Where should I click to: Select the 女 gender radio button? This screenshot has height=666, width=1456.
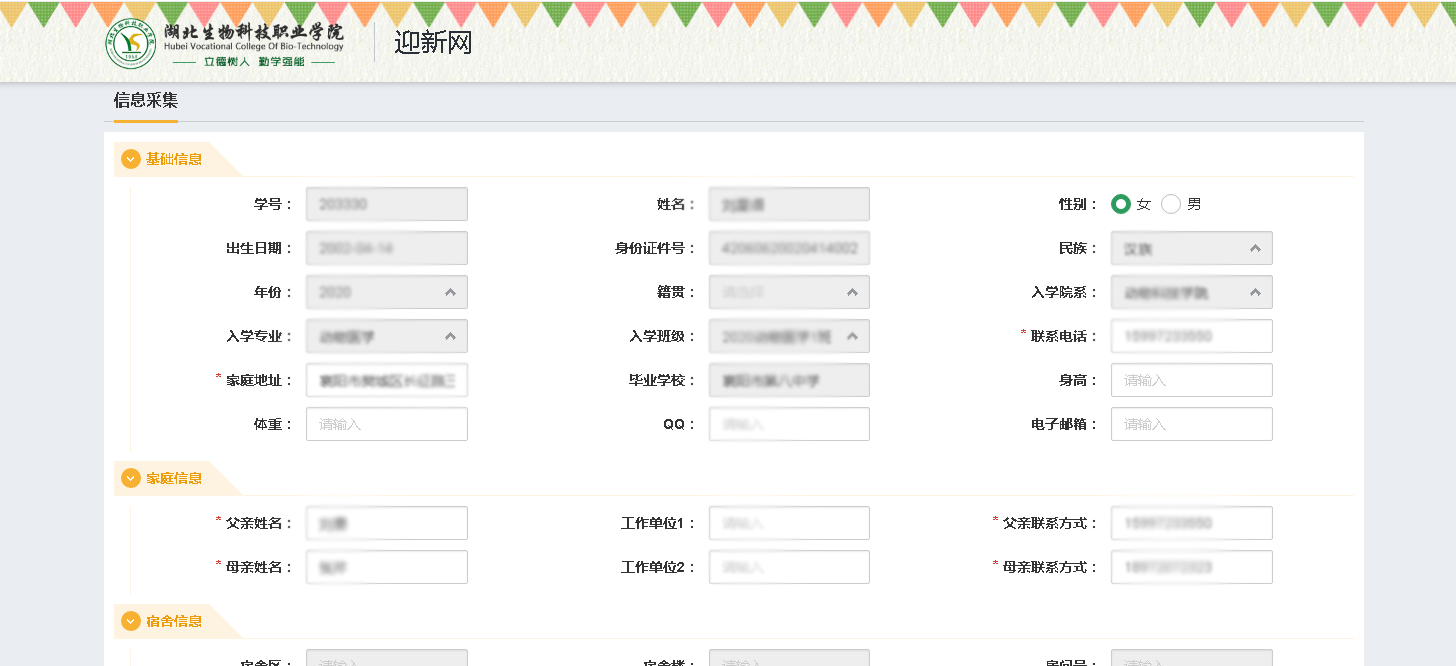[1121, 204]
